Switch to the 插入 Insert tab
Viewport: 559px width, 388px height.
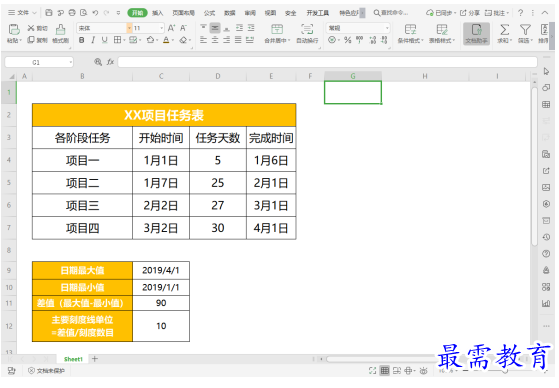click(157, 13)
